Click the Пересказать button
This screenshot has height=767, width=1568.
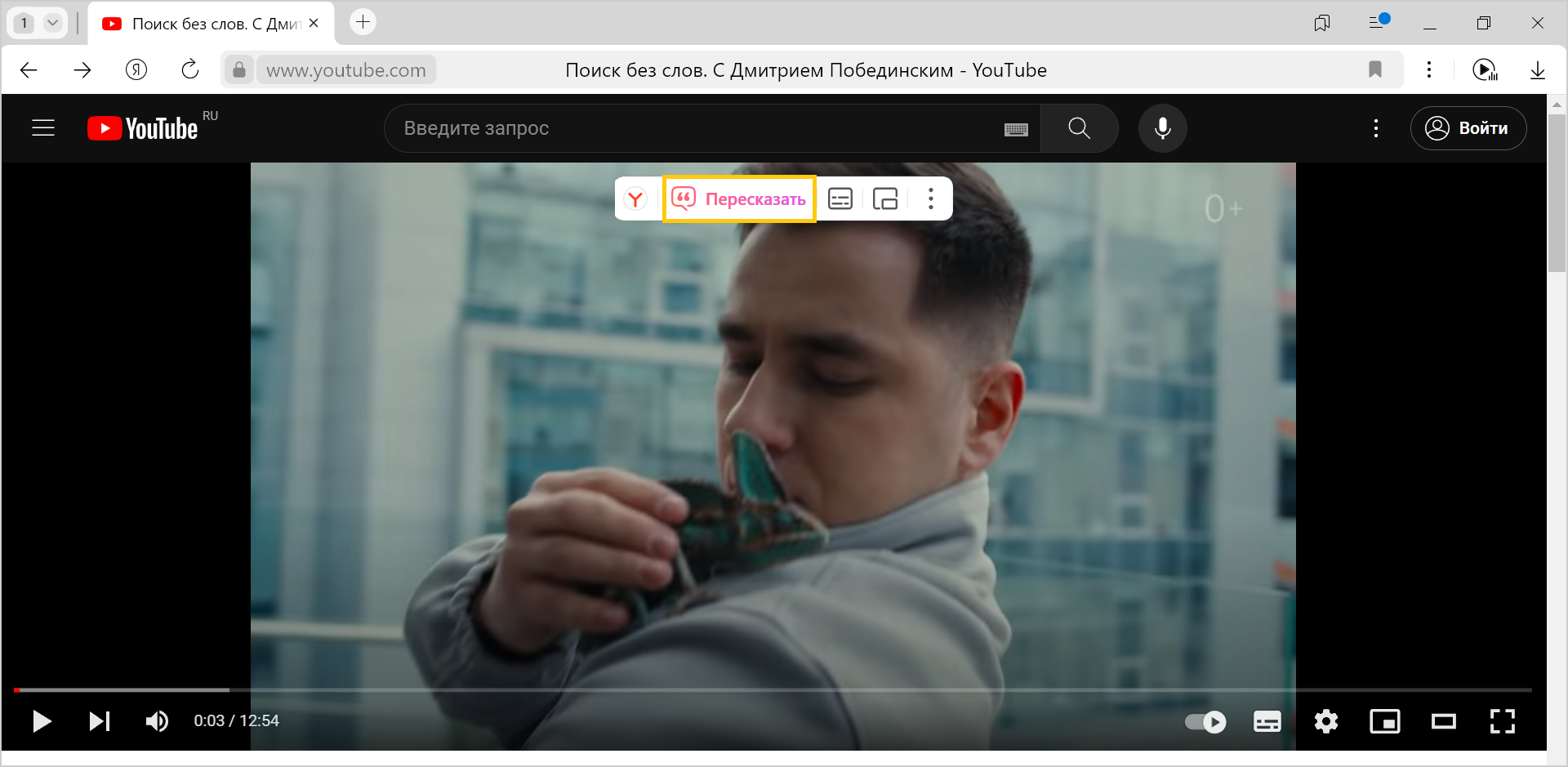[739, 198]
